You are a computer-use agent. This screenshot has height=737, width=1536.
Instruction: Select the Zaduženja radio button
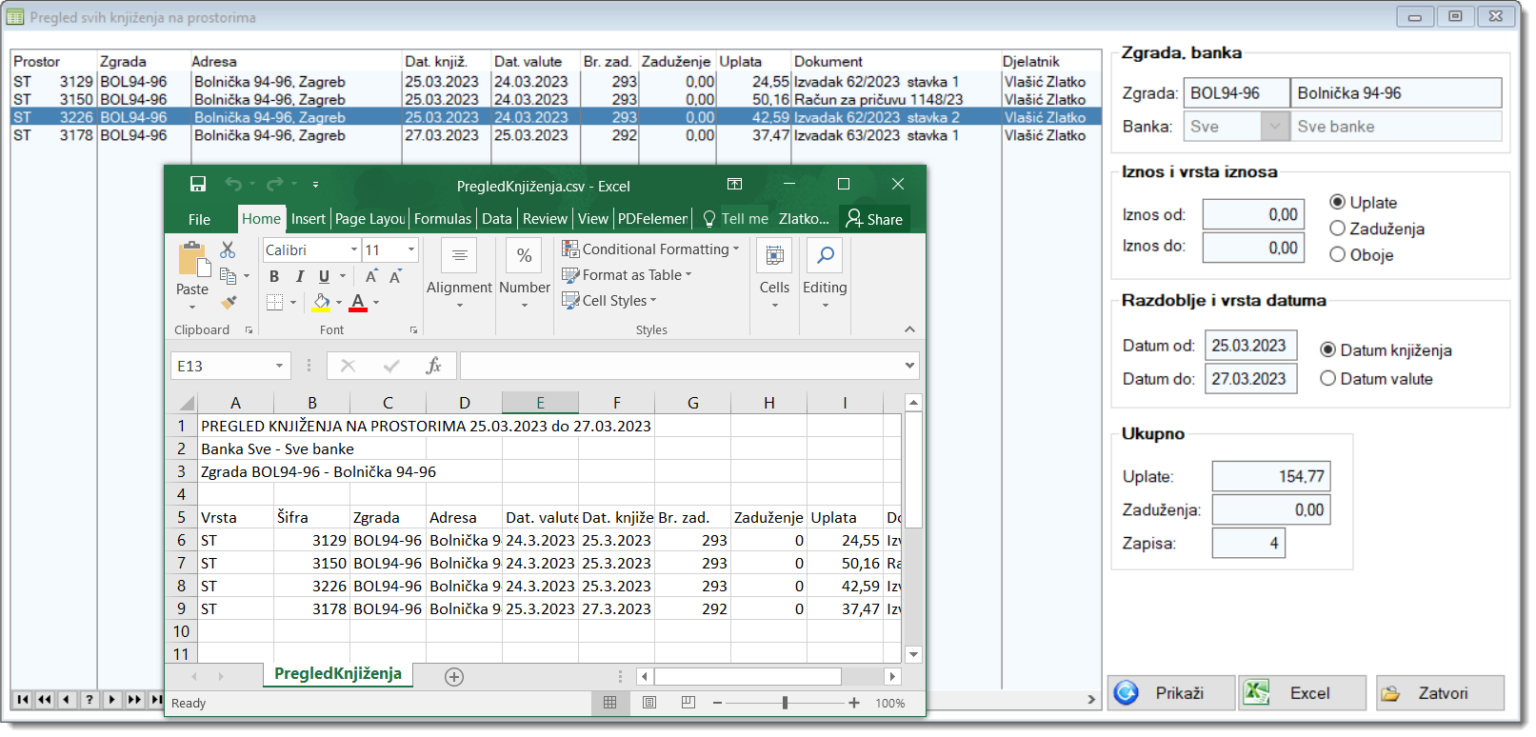(1337, 229)
